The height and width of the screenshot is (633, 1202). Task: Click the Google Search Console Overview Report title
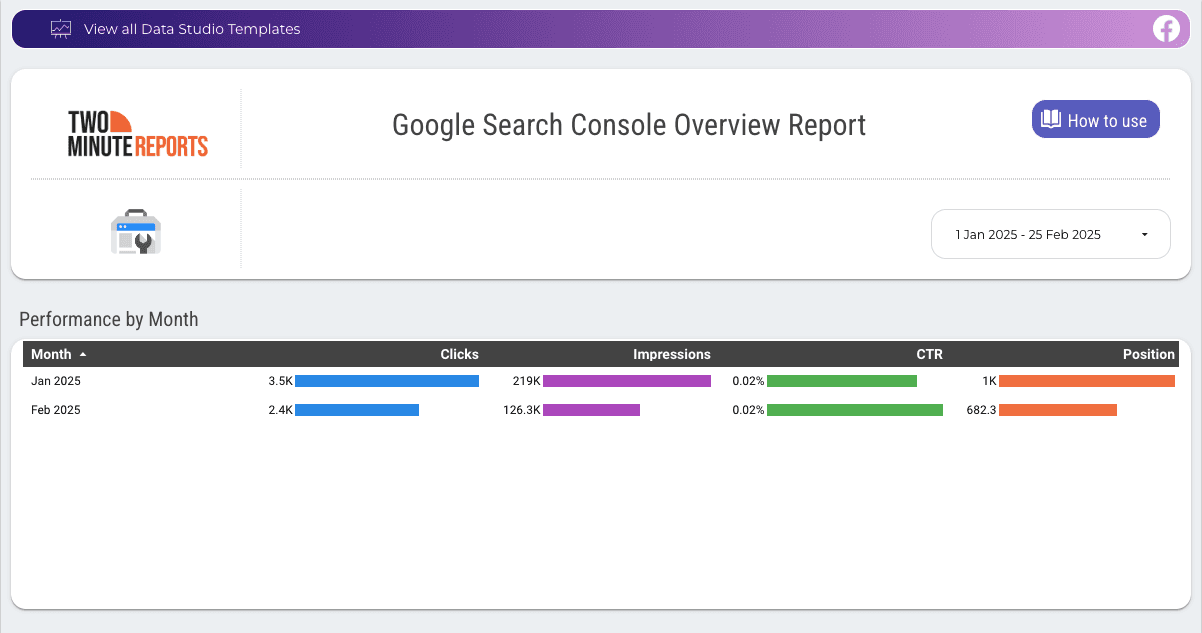pos(629,125)
